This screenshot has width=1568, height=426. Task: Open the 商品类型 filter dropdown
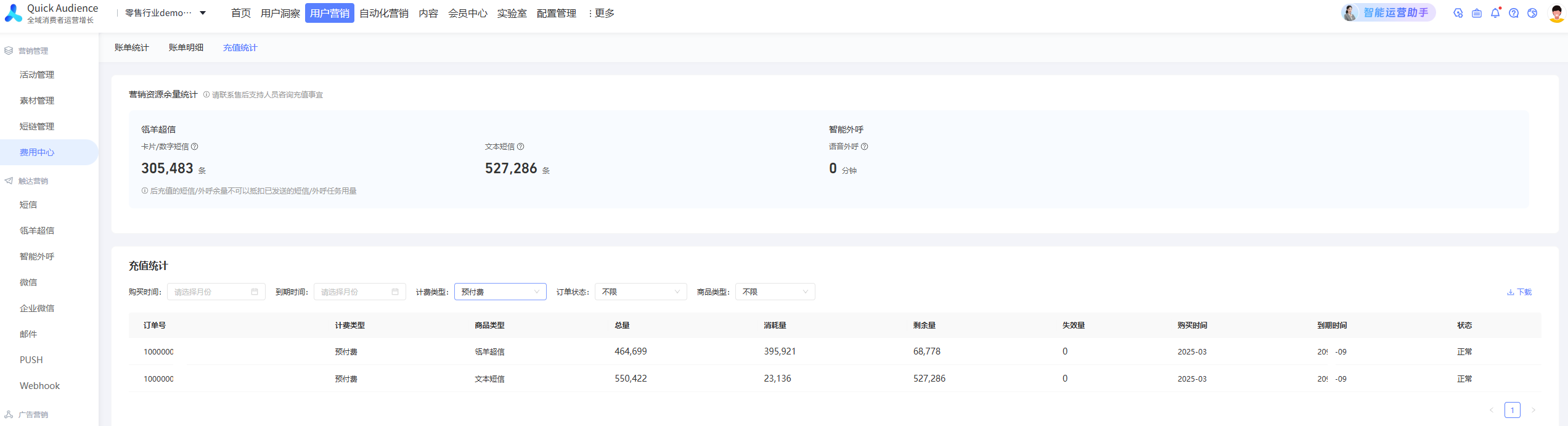pos(775,292)
